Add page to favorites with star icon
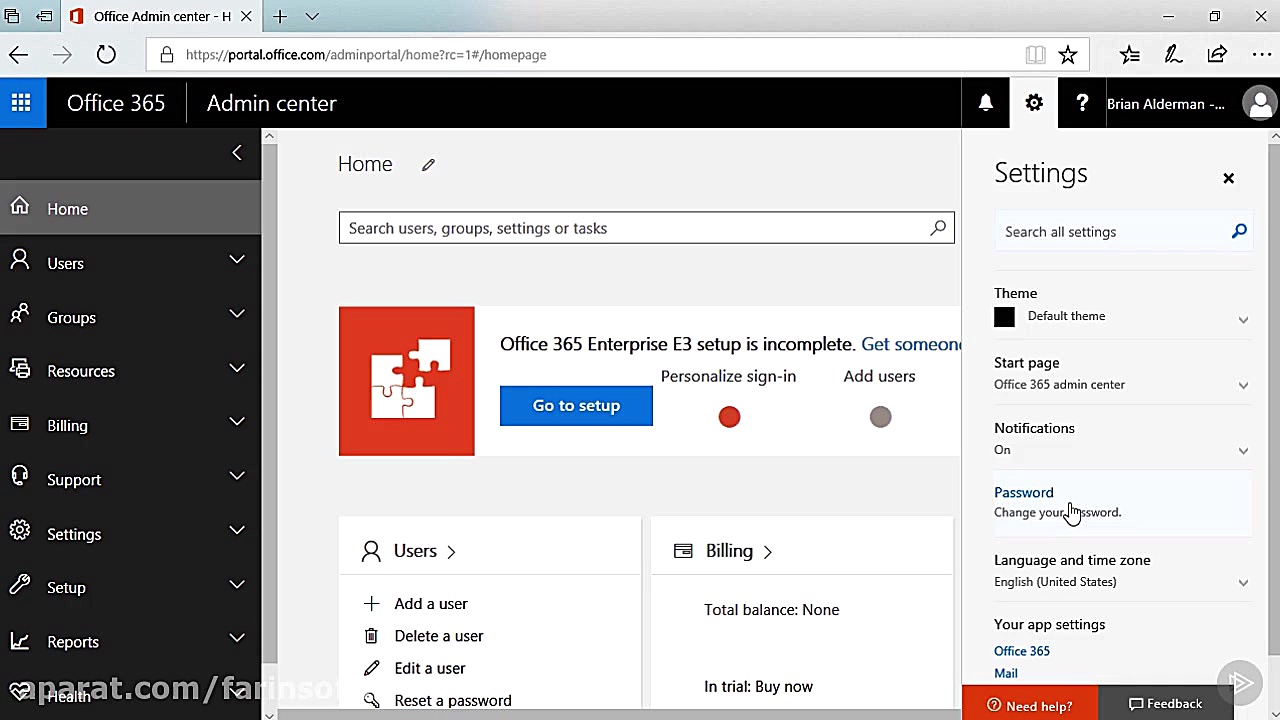The image size is (1280, 720). point(1068,55)
